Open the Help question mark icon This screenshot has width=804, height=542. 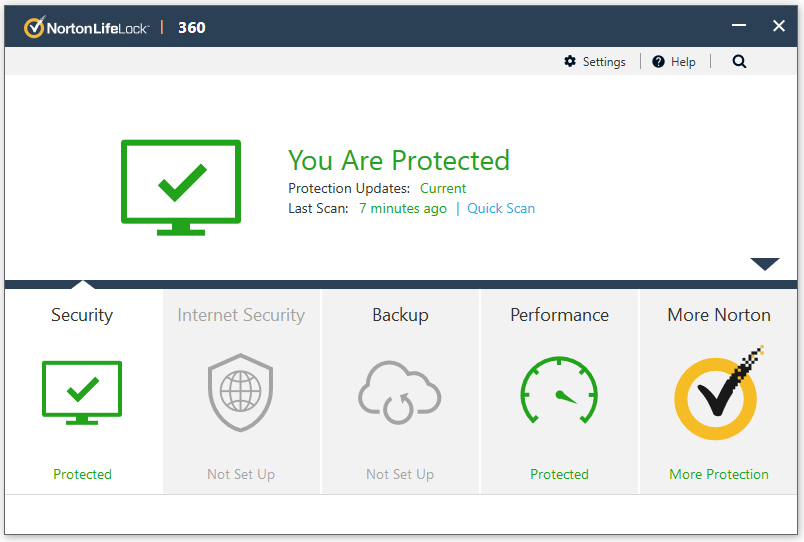(658, 62)
